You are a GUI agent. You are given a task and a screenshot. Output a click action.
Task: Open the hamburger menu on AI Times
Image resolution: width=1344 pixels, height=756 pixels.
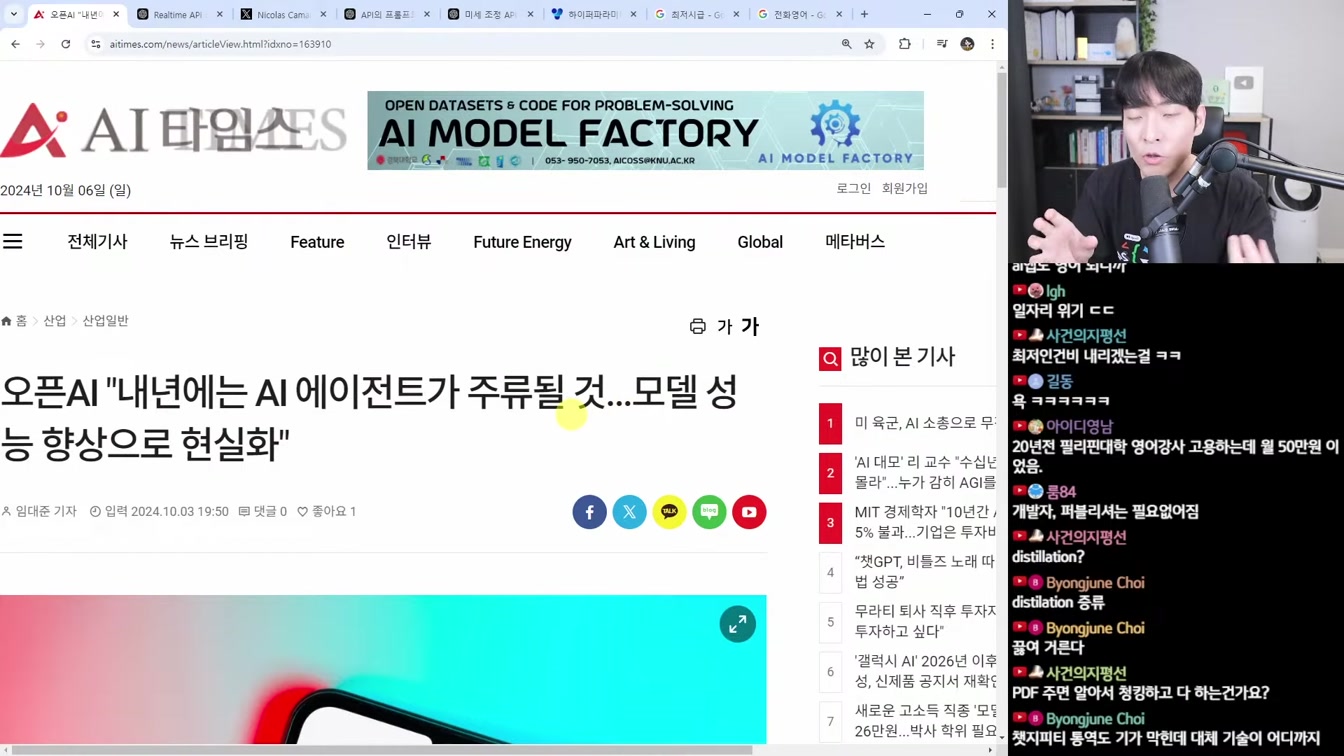pos(13,242)
